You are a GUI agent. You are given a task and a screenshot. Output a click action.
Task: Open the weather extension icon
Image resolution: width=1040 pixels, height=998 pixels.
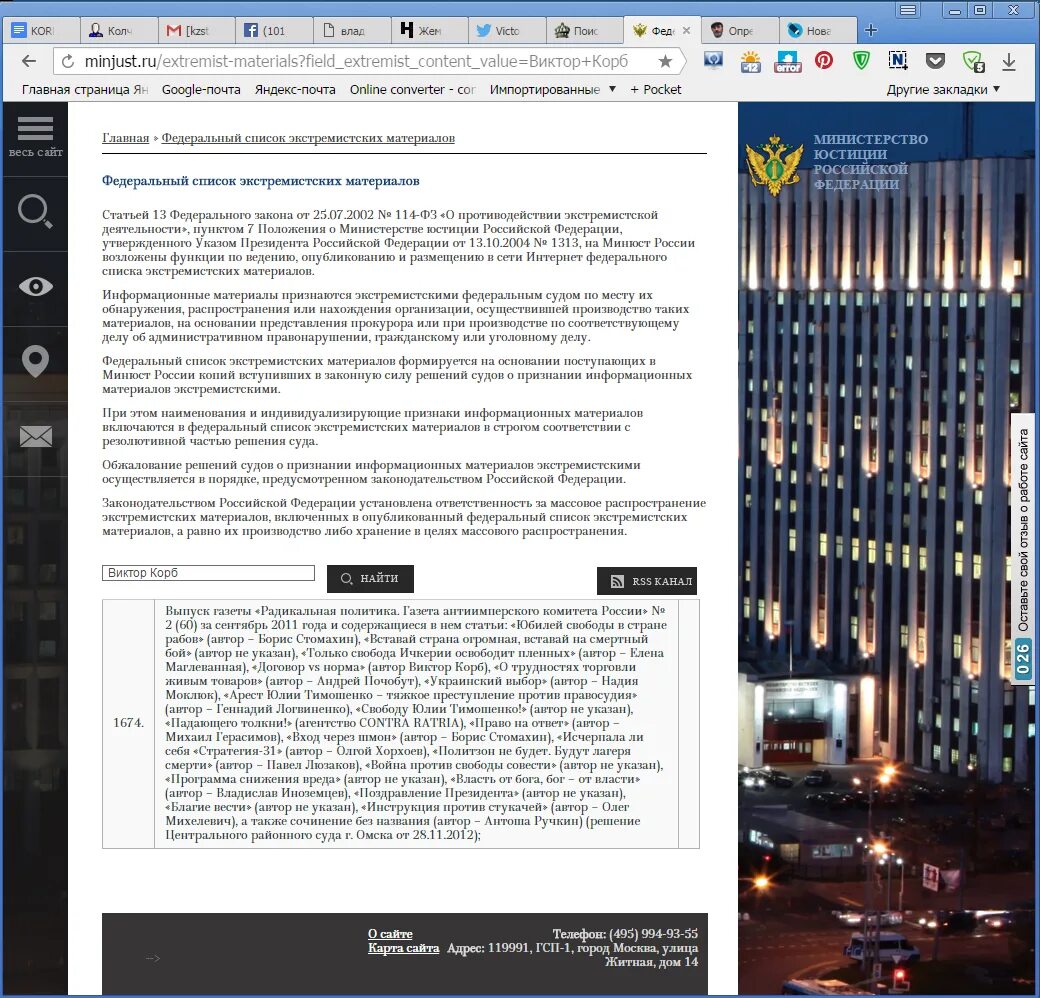tap(751, 62)
